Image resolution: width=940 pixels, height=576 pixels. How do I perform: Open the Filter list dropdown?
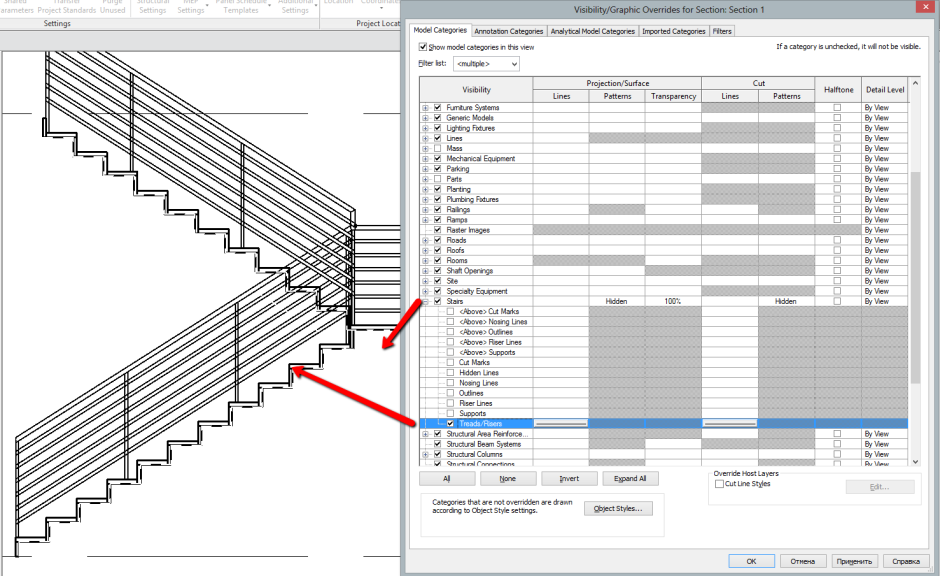(x=486, y=64)
